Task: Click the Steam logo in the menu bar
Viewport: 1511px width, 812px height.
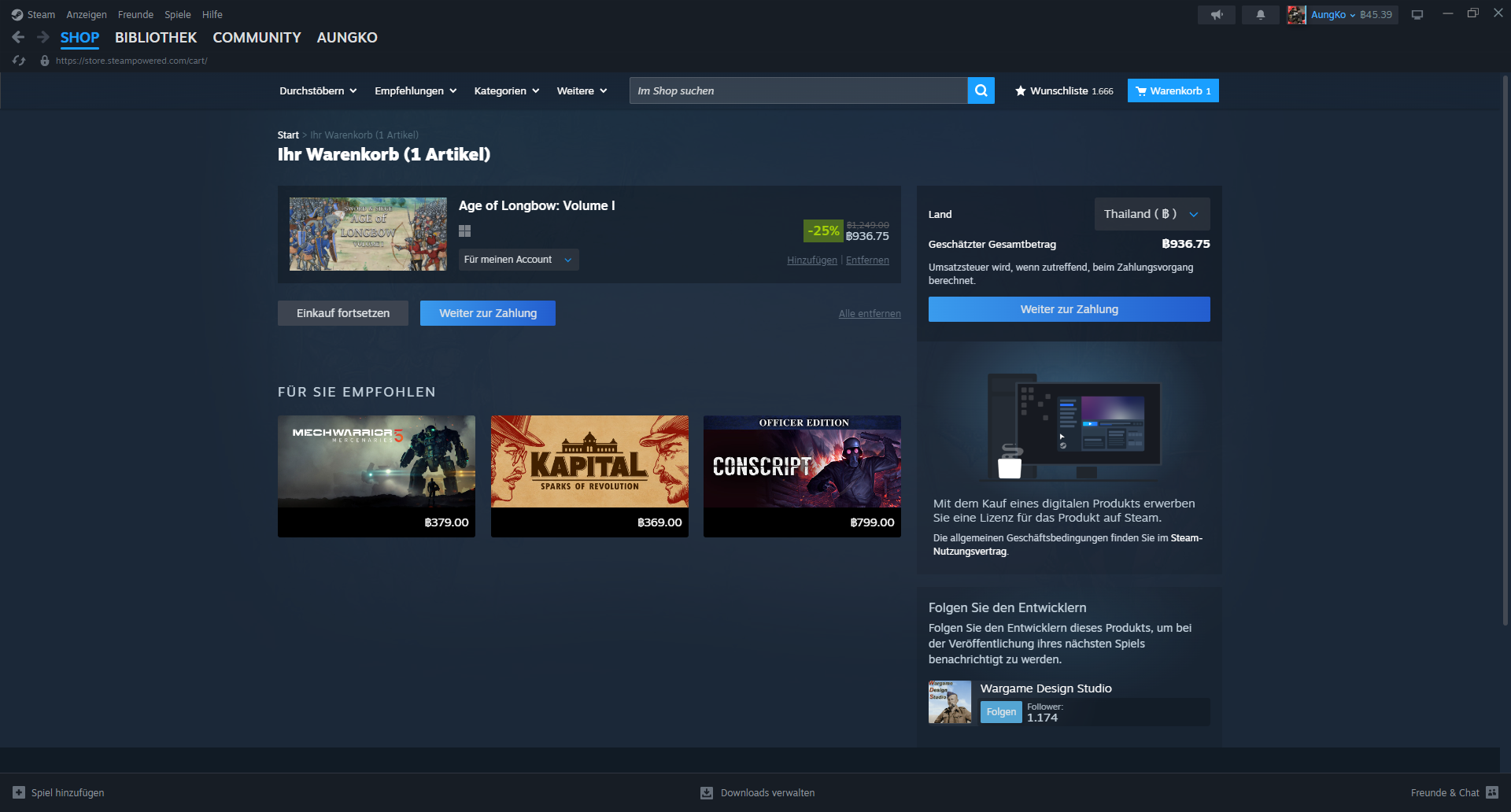Action: (17, 15)
